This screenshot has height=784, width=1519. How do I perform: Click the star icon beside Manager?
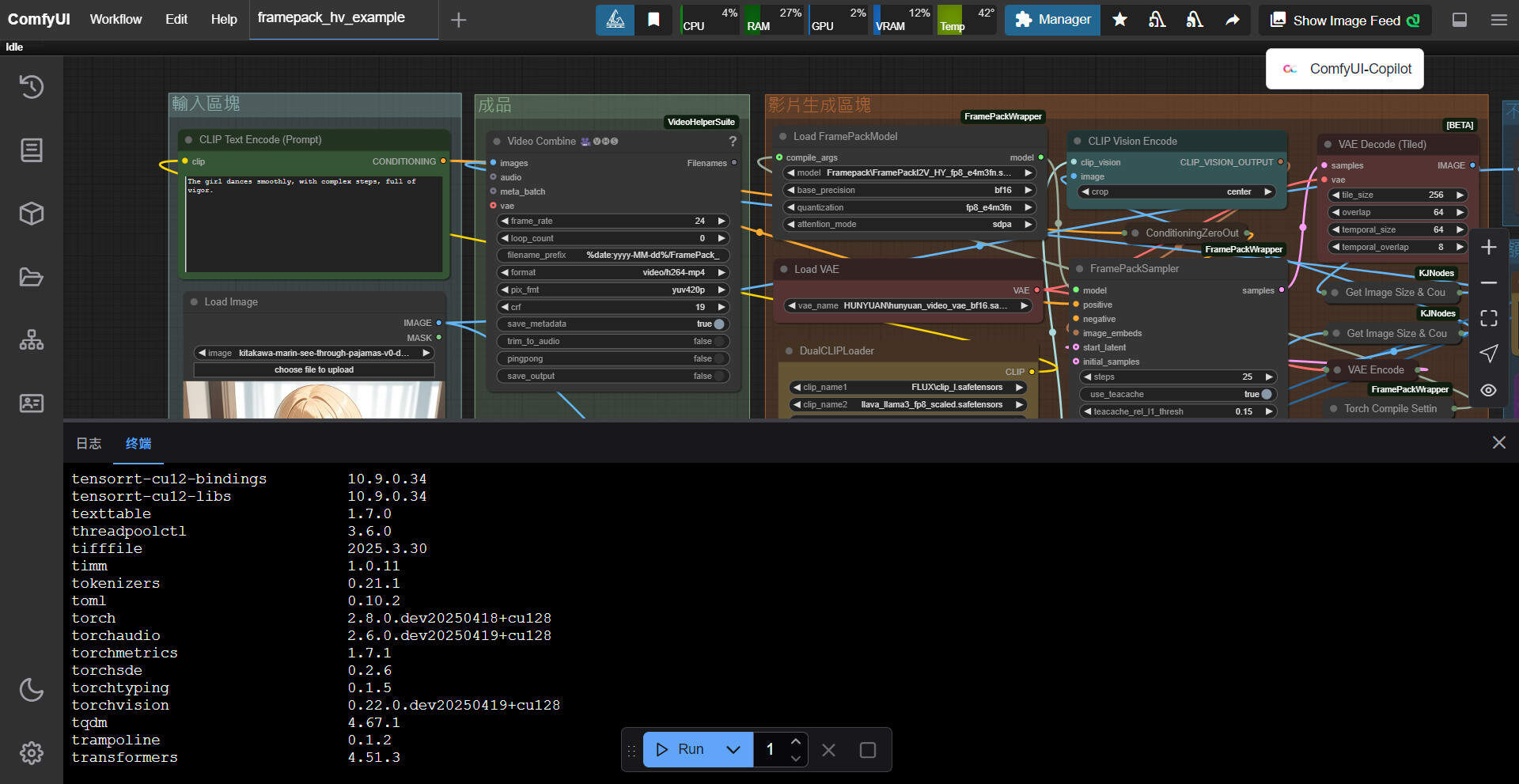point(1119,20)
